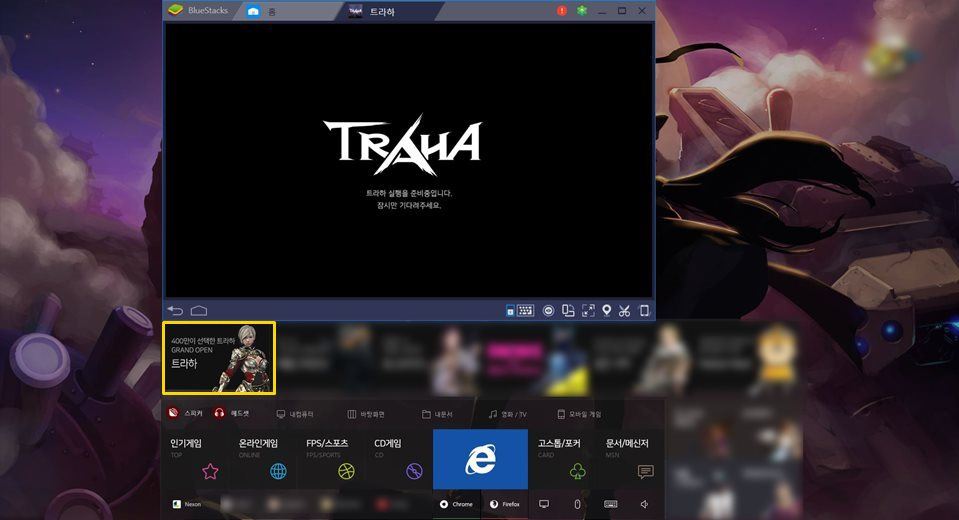Viewport: 959px width, 520px height.
Task: Click the blue game controls icon beside keyboard
Action: pos(510,311)
